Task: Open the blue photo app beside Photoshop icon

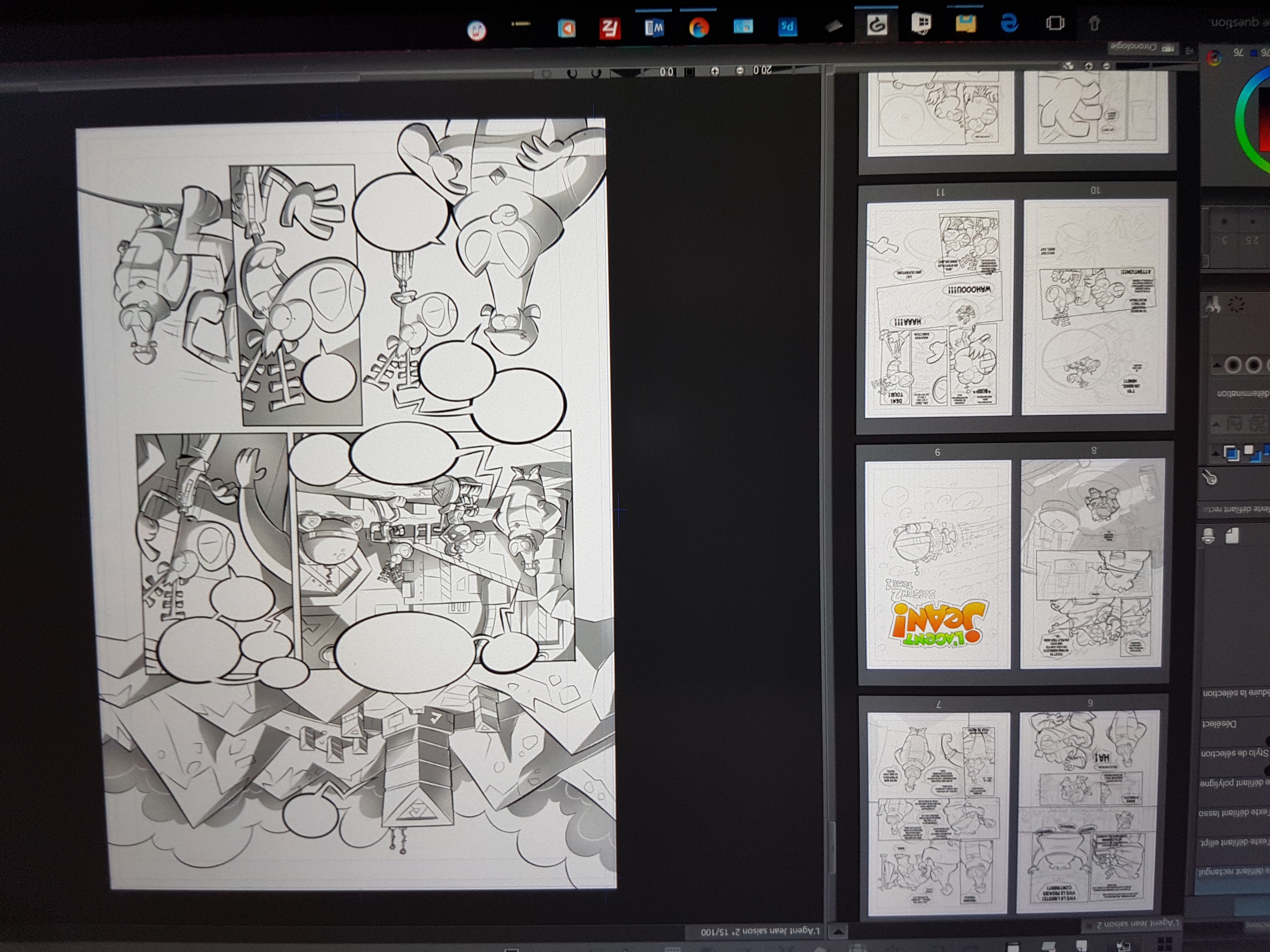Action: coord(743,26)
